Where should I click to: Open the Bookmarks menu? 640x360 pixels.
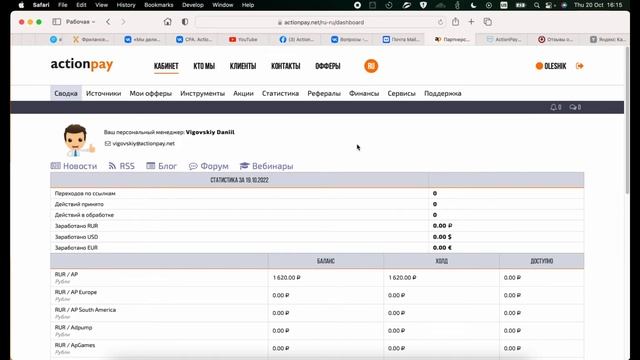click(159, 5)
